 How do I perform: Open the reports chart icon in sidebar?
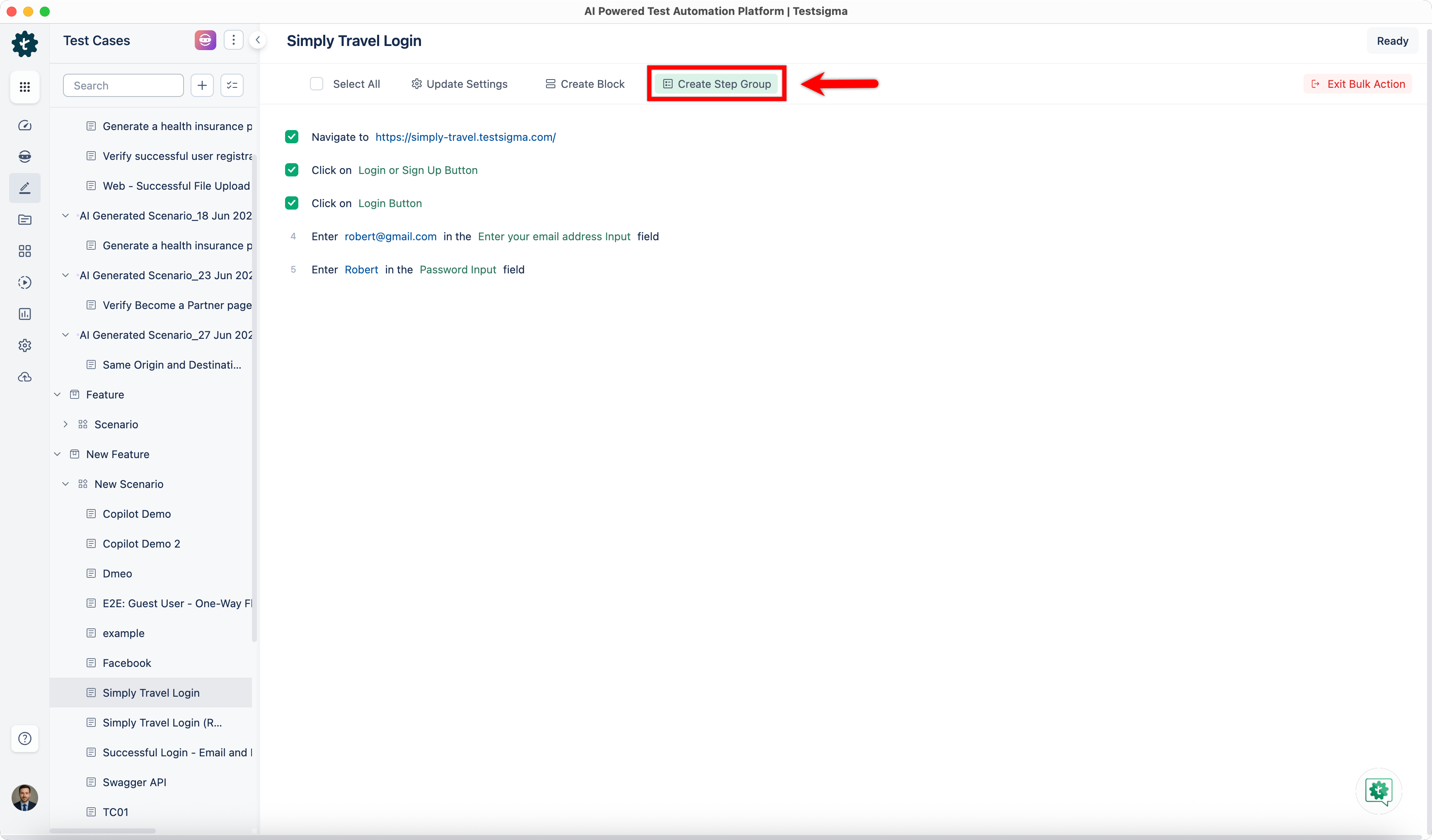pos(24,314)
